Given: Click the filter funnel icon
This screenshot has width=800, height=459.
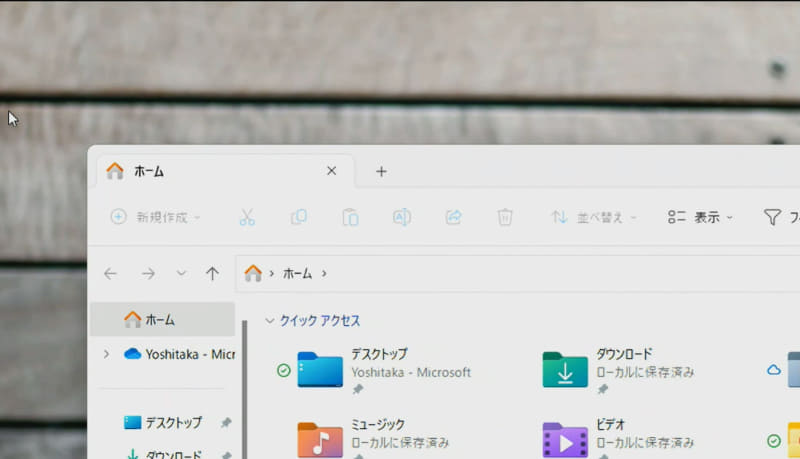Looking at the screenshot, I should 772,217.
